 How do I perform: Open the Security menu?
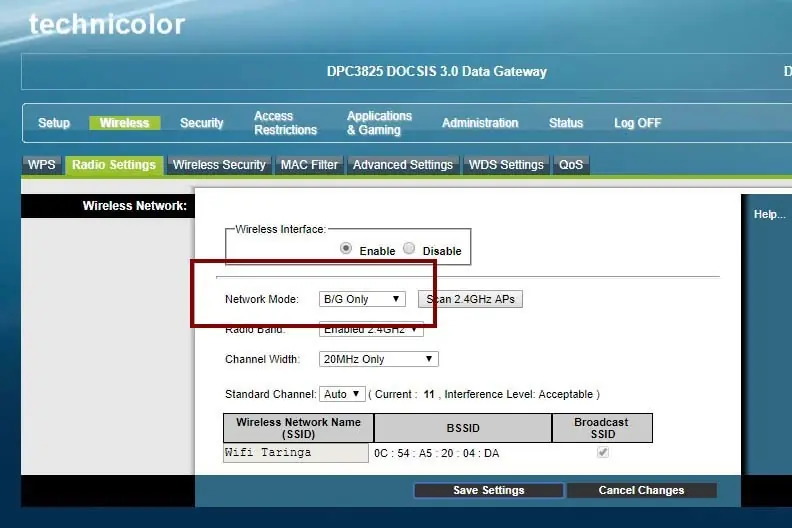(x=202, y=123)
